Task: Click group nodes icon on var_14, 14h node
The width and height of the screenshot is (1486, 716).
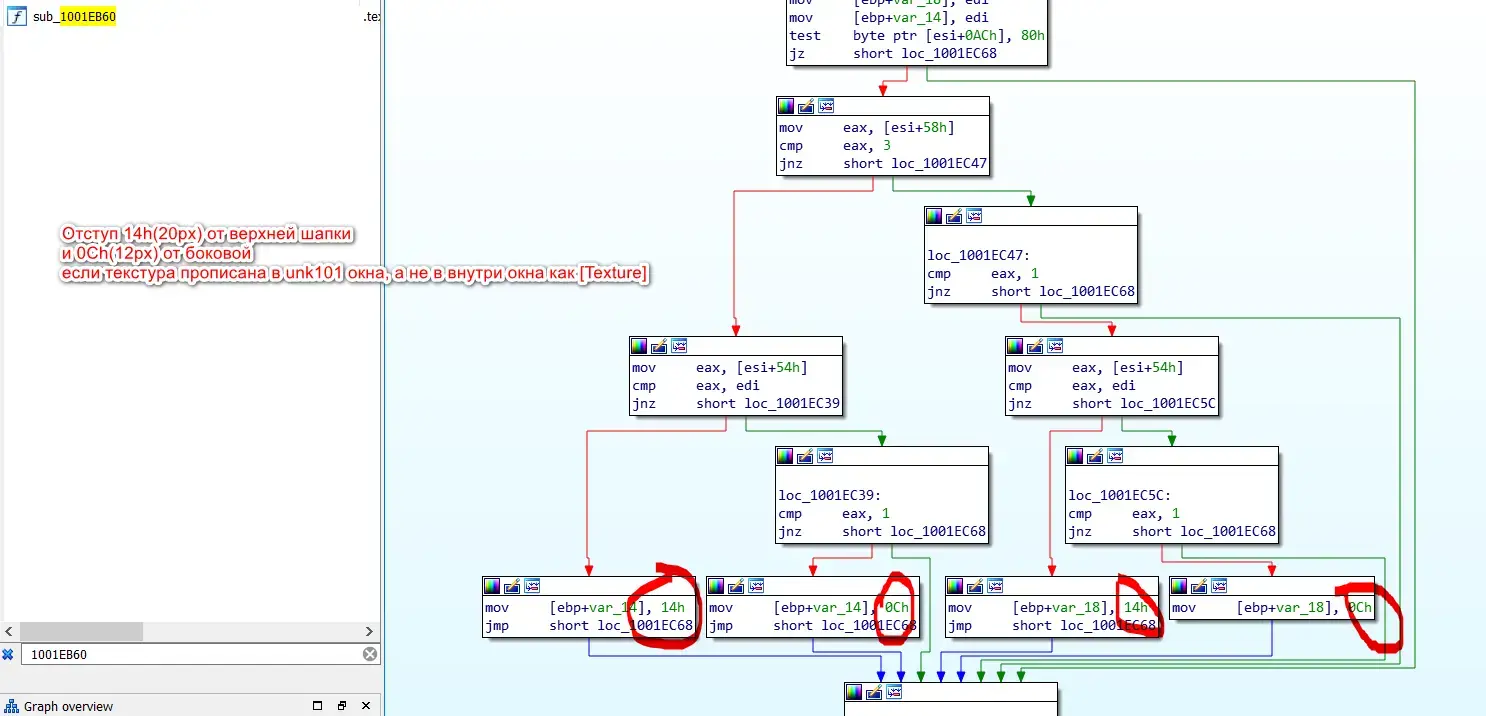Action: point(532,586)
